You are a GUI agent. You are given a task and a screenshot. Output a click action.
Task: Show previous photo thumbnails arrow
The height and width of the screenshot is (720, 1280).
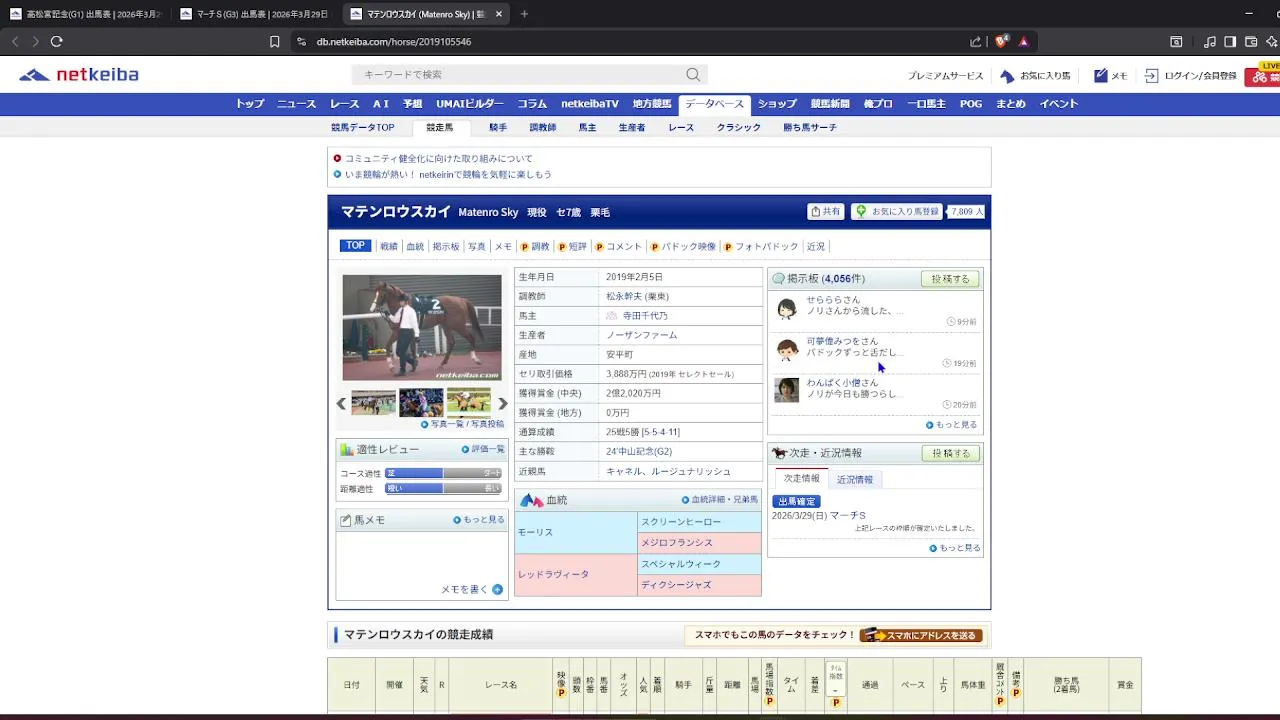[341, 404]
